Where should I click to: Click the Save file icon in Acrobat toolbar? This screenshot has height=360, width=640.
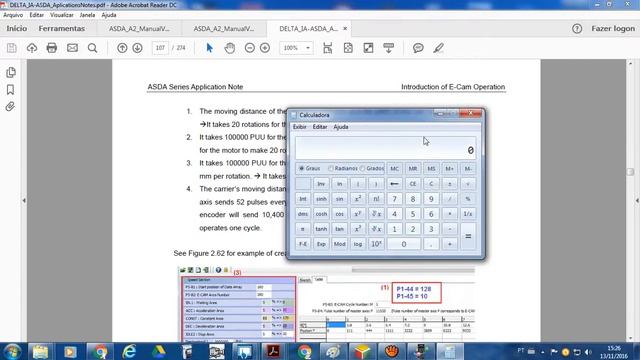12,48
